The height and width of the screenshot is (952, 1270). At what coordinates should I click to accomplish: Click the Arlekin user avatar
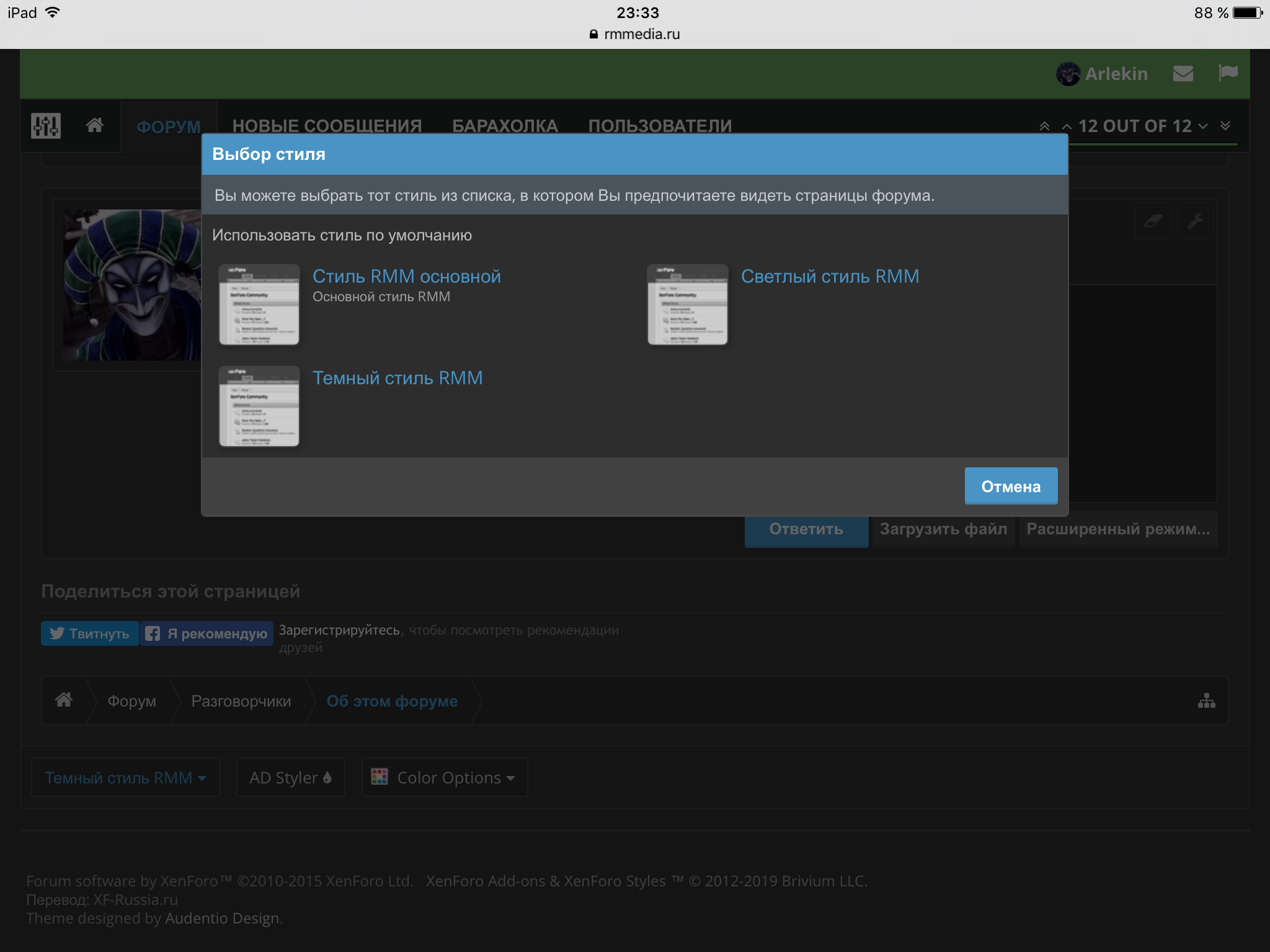tap(1068, 74)
